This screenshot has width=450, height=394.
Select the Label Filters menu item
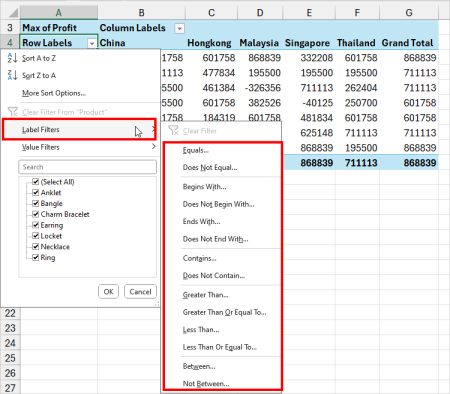click(x=79, y=129)
